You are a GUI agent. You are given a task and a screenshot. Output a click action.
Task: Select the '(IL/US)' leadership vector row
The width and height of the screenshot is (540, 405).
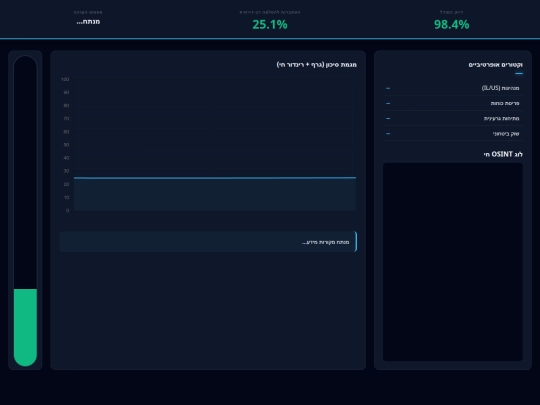click(x=453, y=88)
